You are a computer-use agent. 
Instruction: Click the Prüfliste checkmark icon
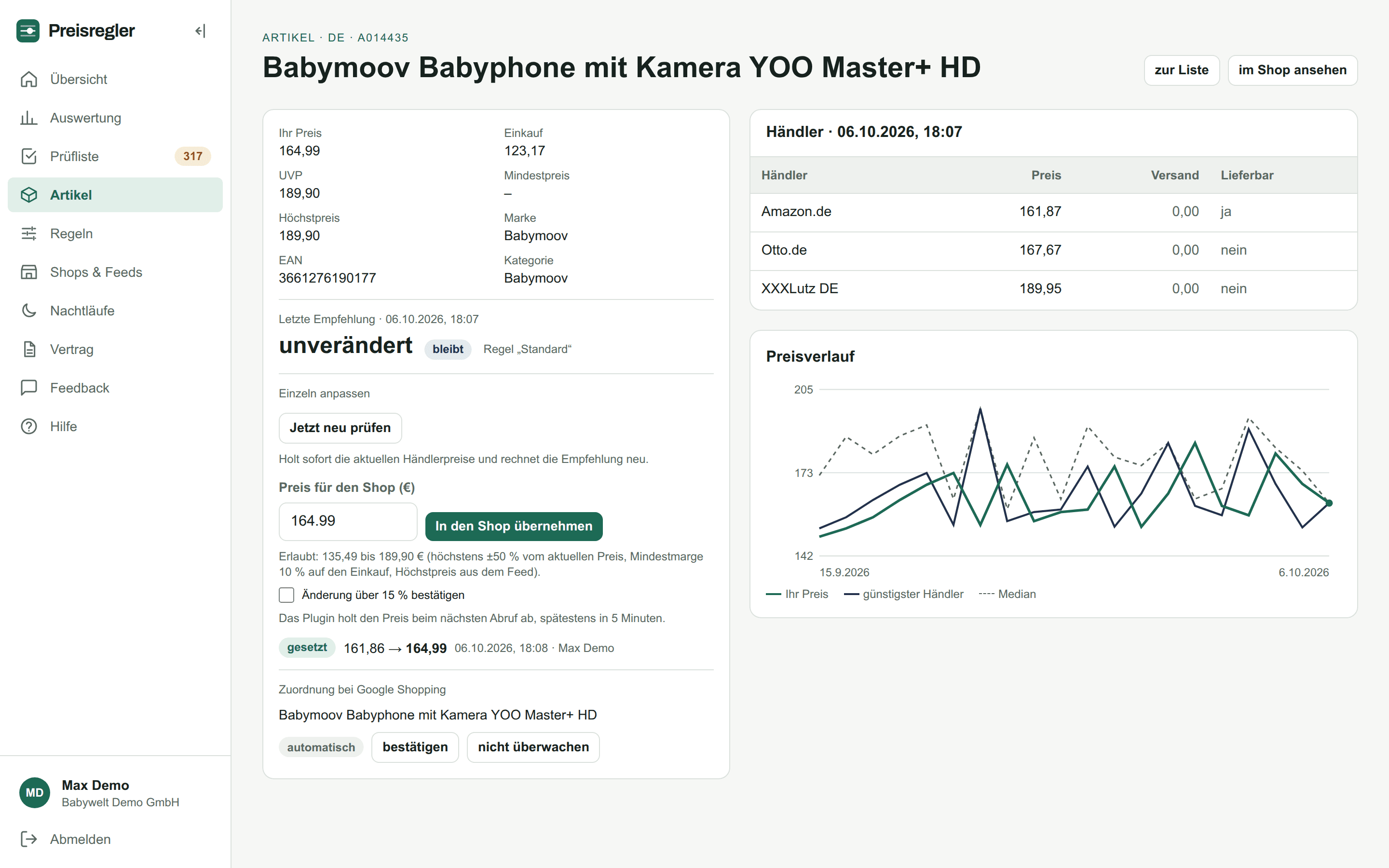click(x=29, y=156)
